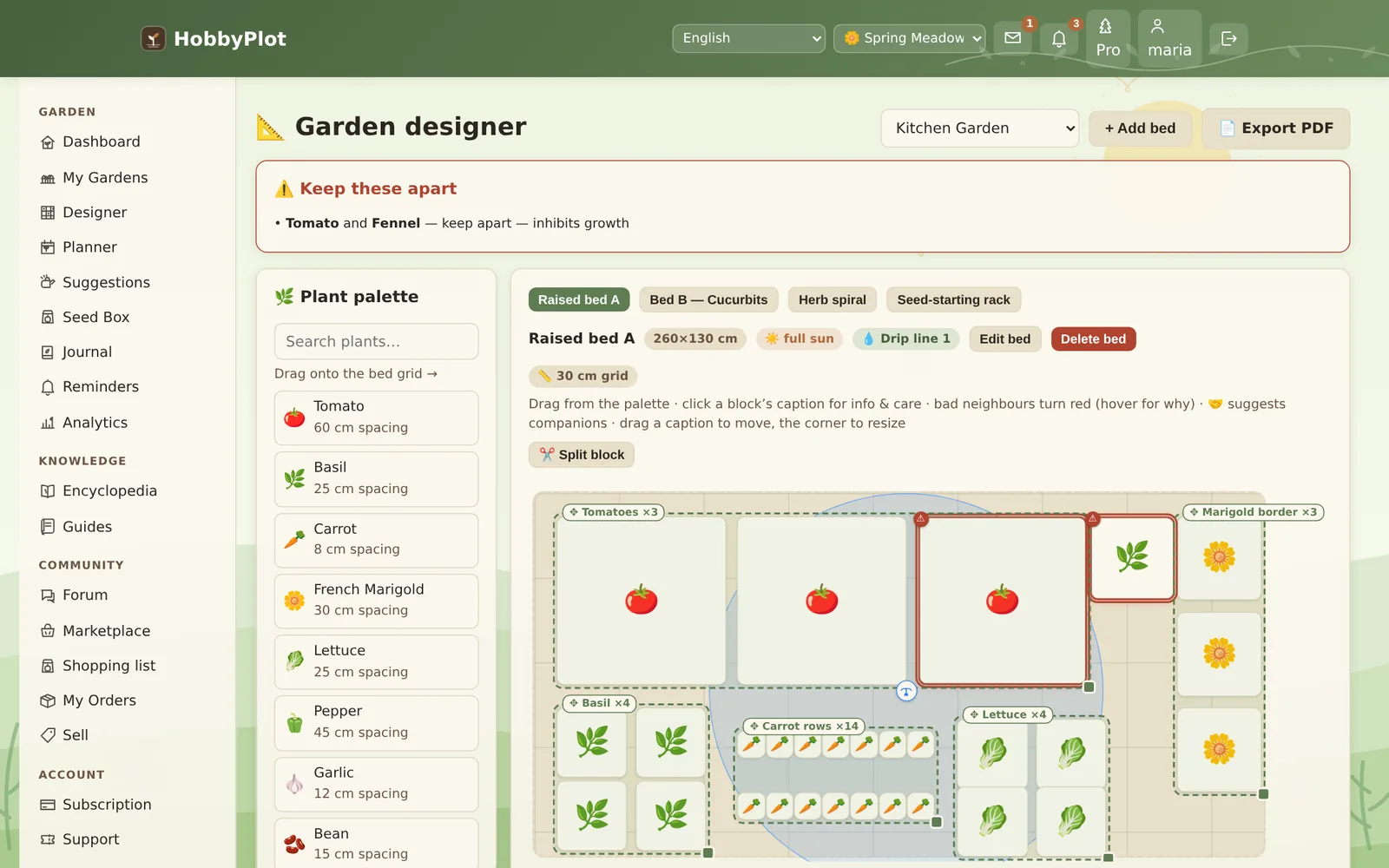1389x868 pixels.
Task: Switch to Bed B — Cucurbits tab
Action: (708, 299)
